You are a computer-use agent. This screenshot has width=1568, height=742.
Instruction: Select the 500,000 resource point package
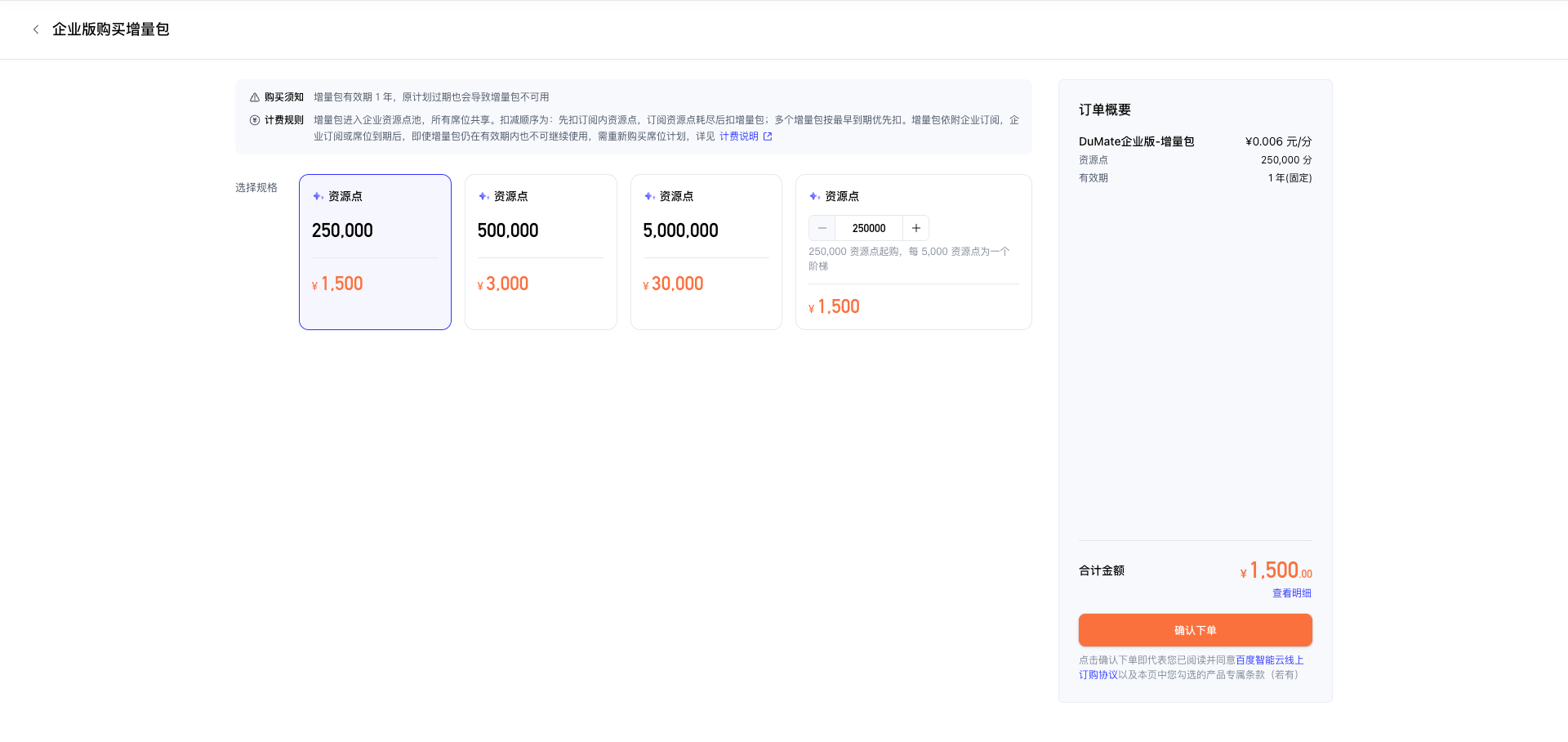coord(541,252)
